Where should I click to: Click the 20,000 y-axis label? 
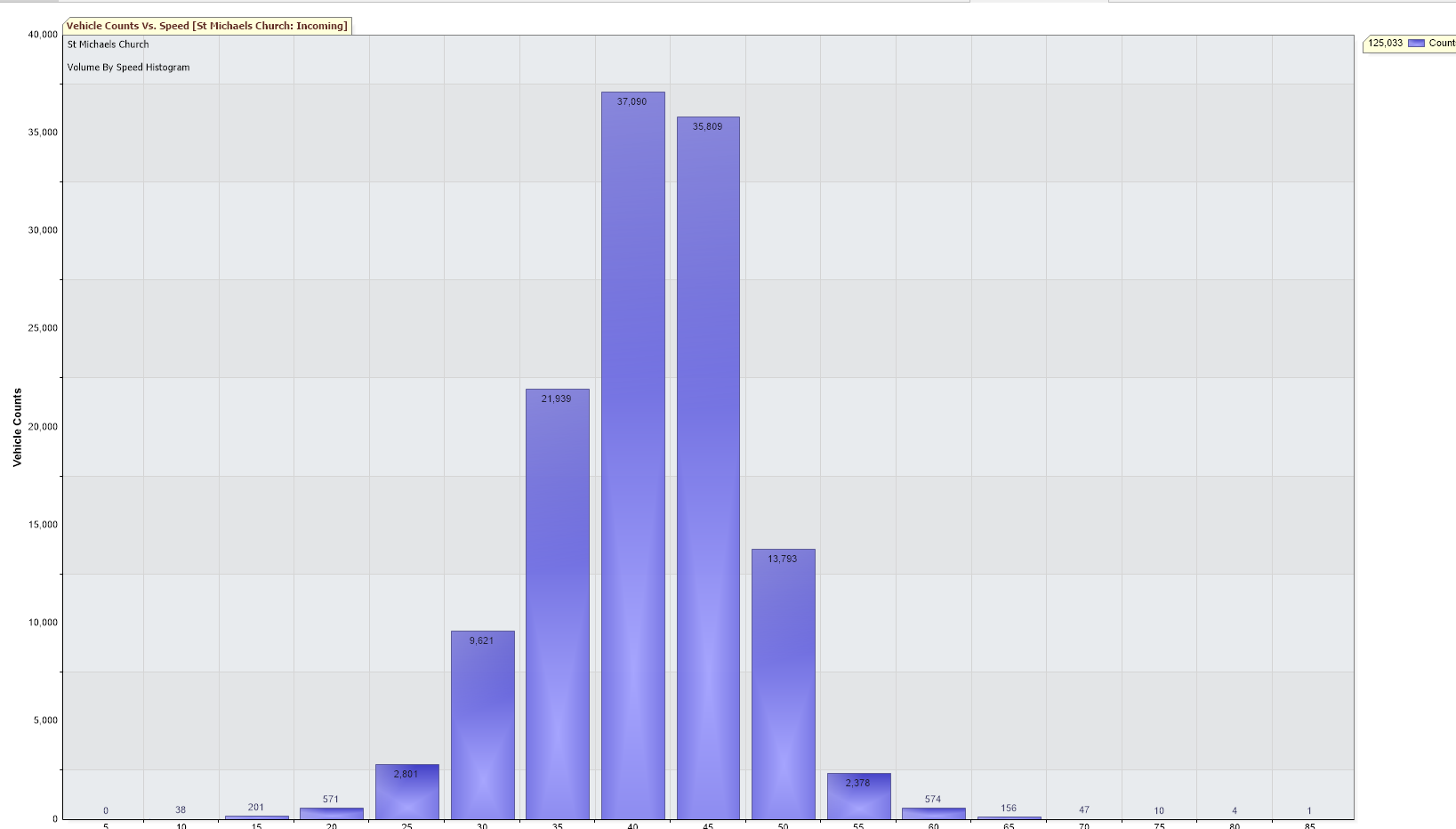tap(43, 426)
